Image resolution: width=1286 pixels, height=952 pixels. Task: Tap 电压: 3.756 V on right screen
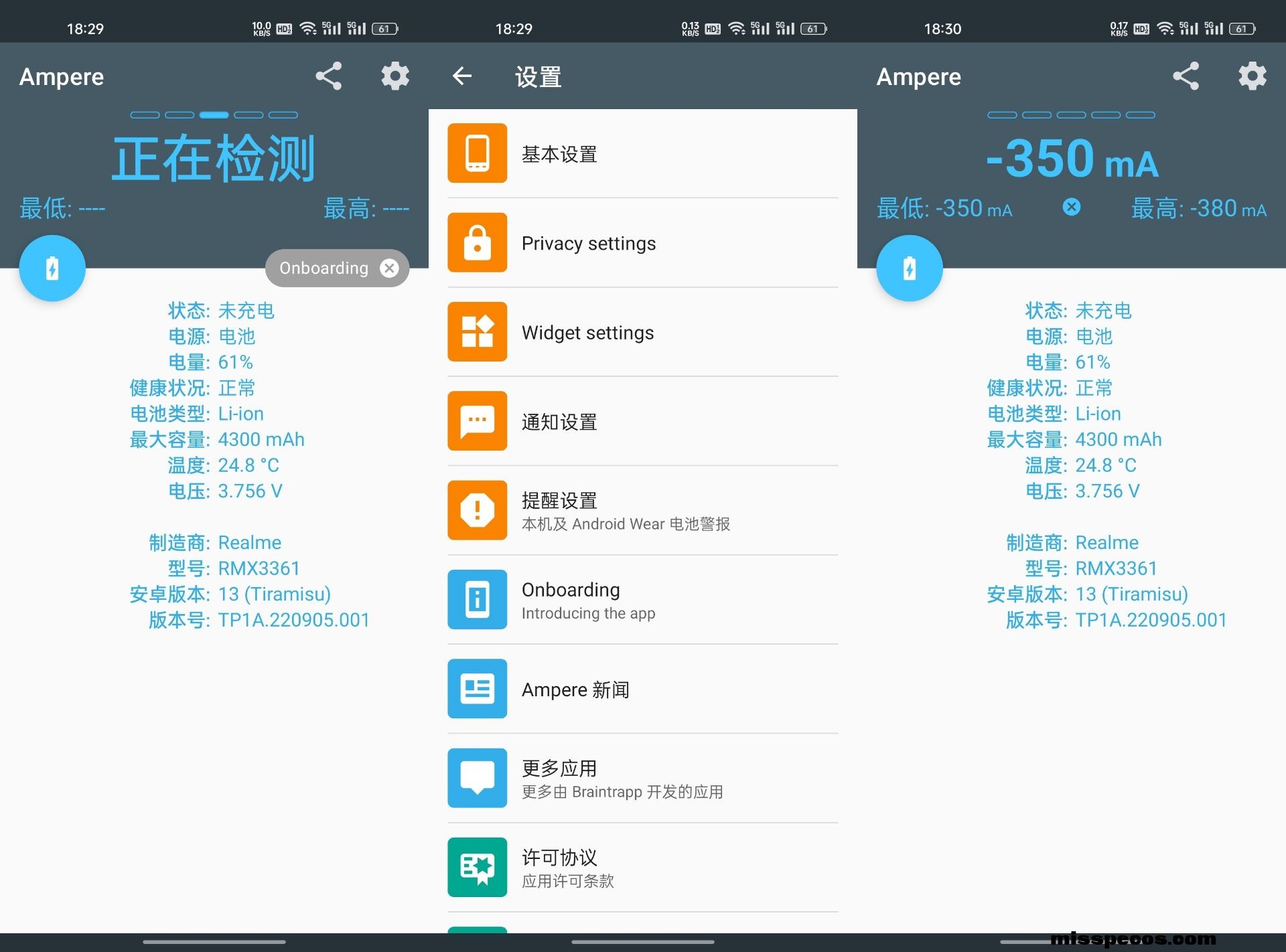point(1082,491)
